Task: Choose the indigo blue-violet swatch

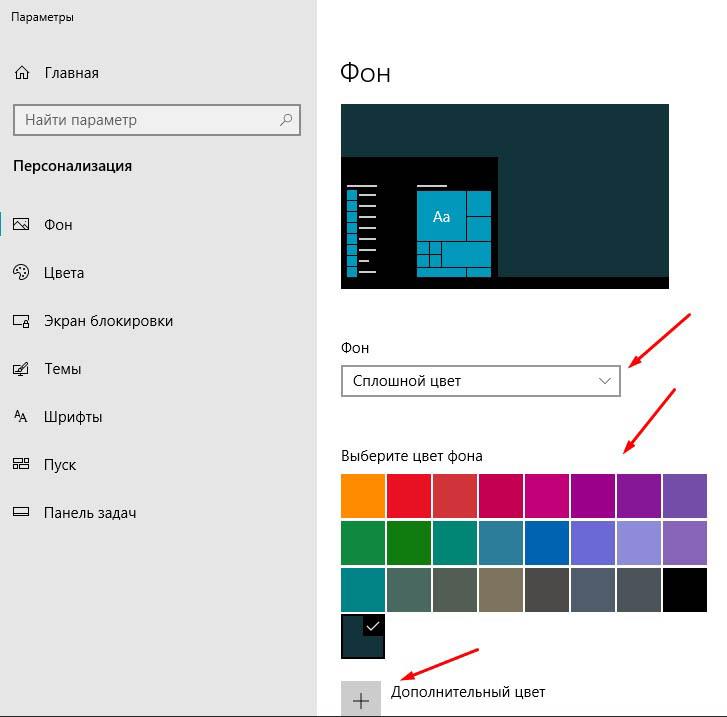Action: coord(593,543)
